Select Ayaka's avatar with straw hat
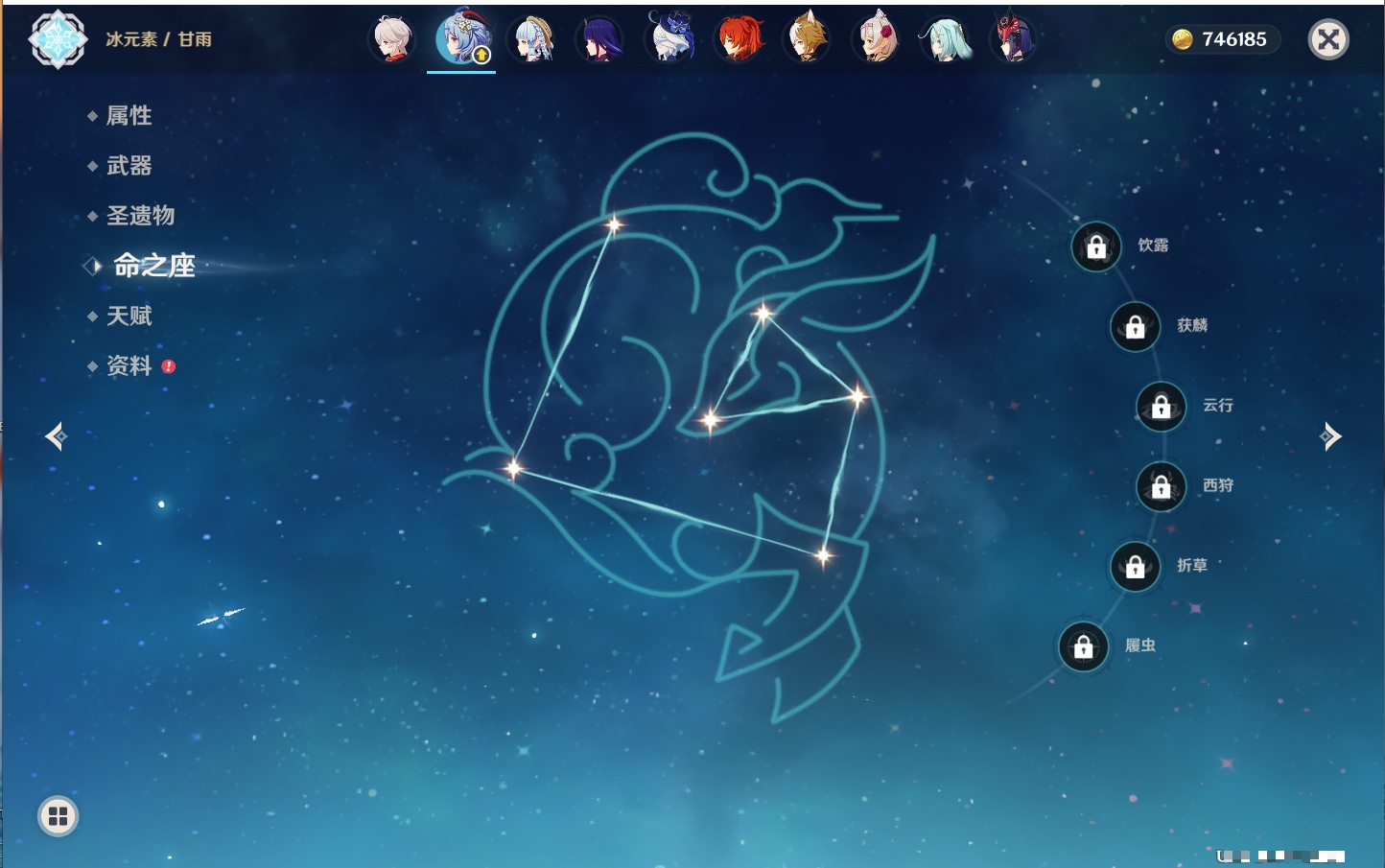Screen dimensions: 1385x868 533,39
